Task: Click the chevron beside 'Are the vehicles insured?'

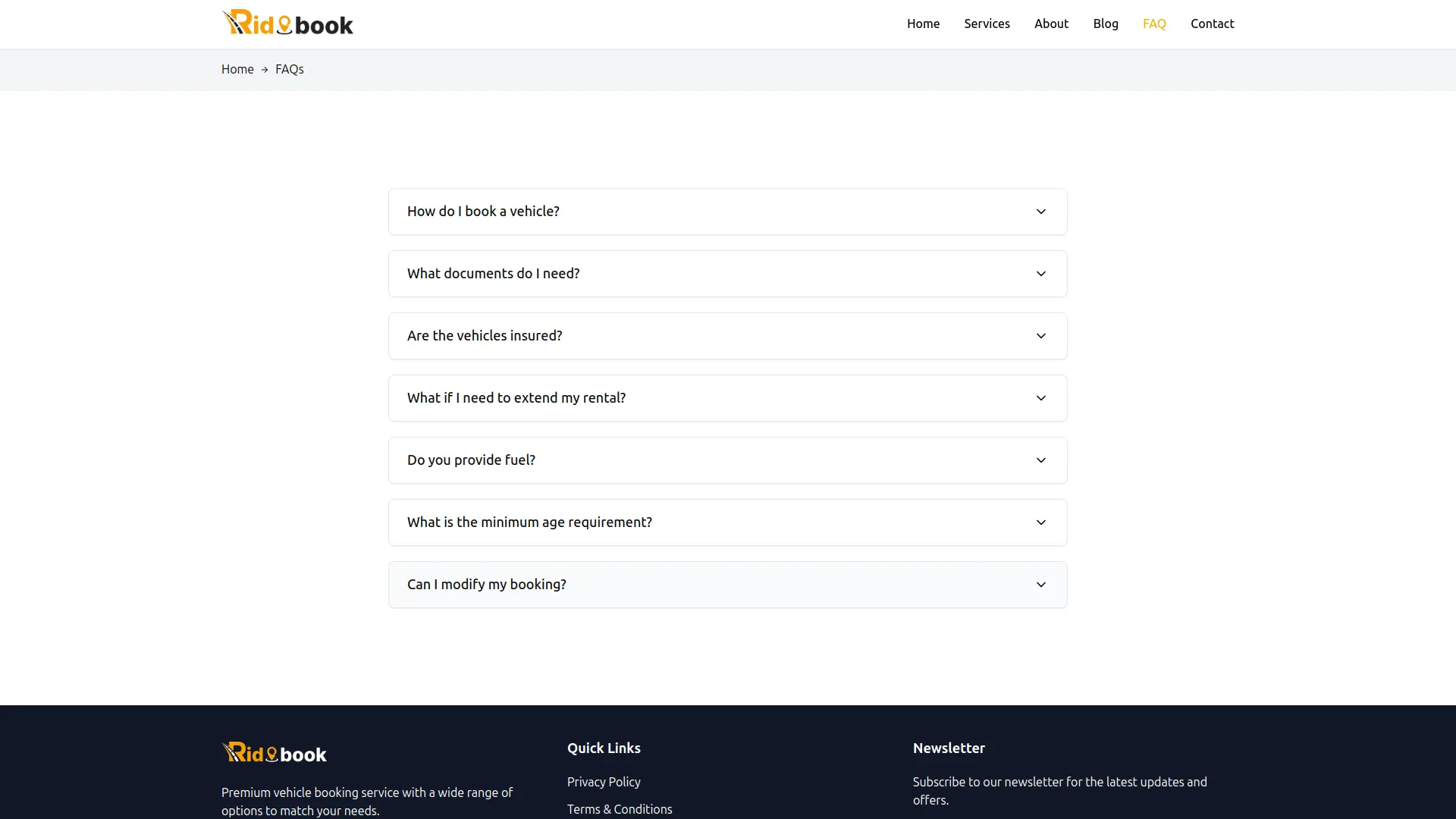Action: tap(1040, 336)
